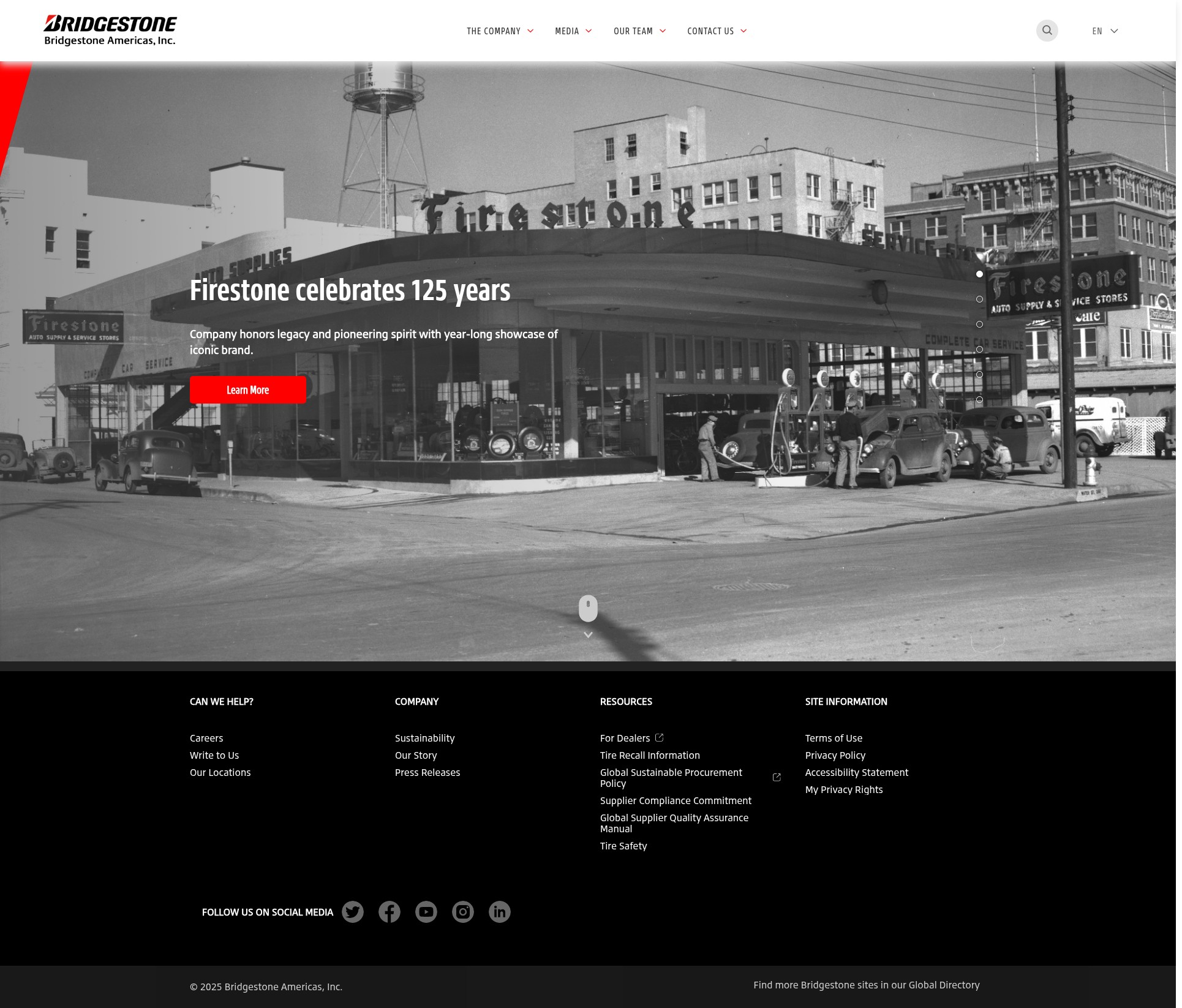This screenshot has height=1008, width=1182.
Task: Open Bridgestone Facebook page icon
Action: point(389,912)
